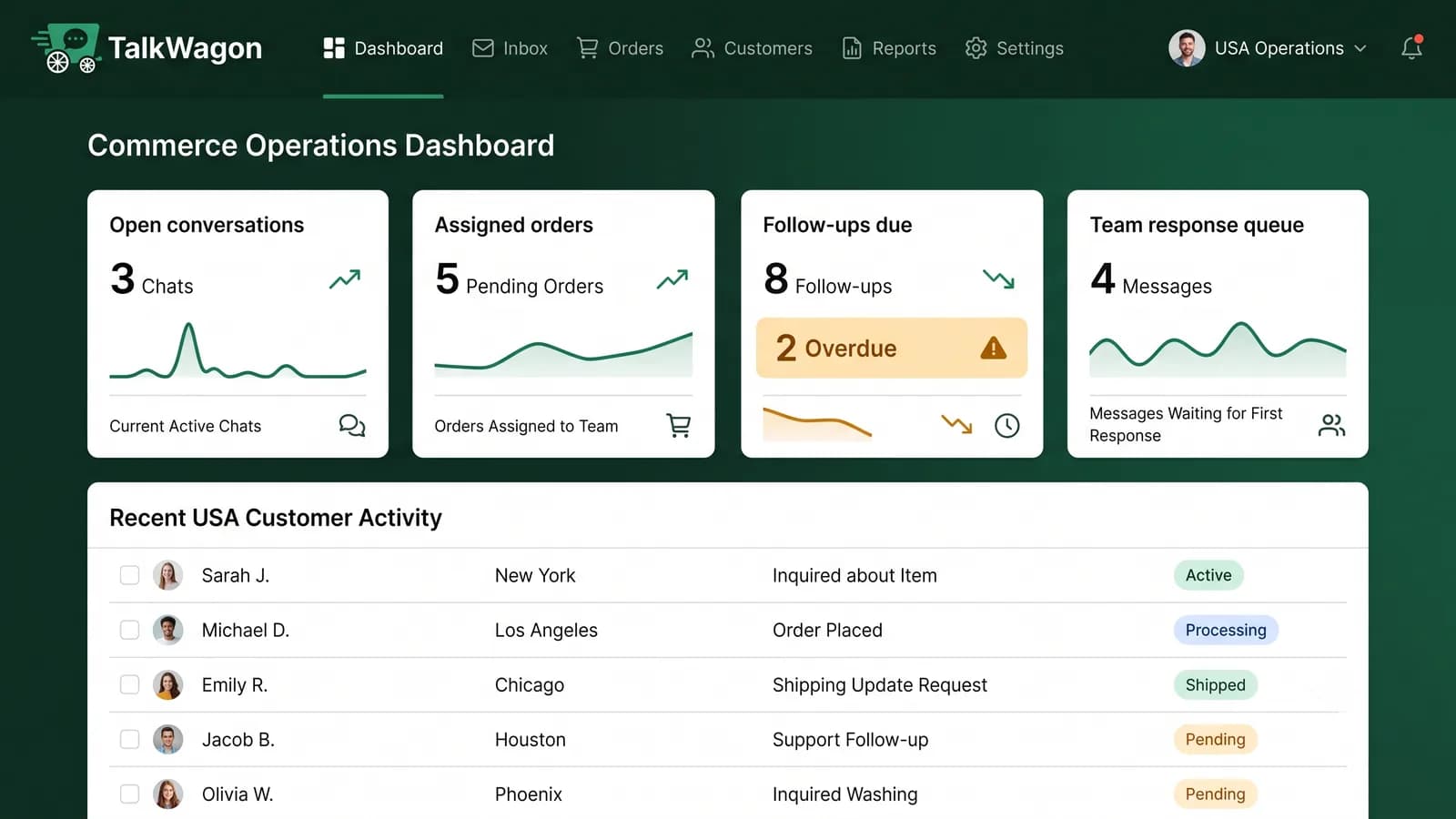The image size is (1456, 819).
Task: Open the 2 Overdue alert banner text
Action: [836, 348]
